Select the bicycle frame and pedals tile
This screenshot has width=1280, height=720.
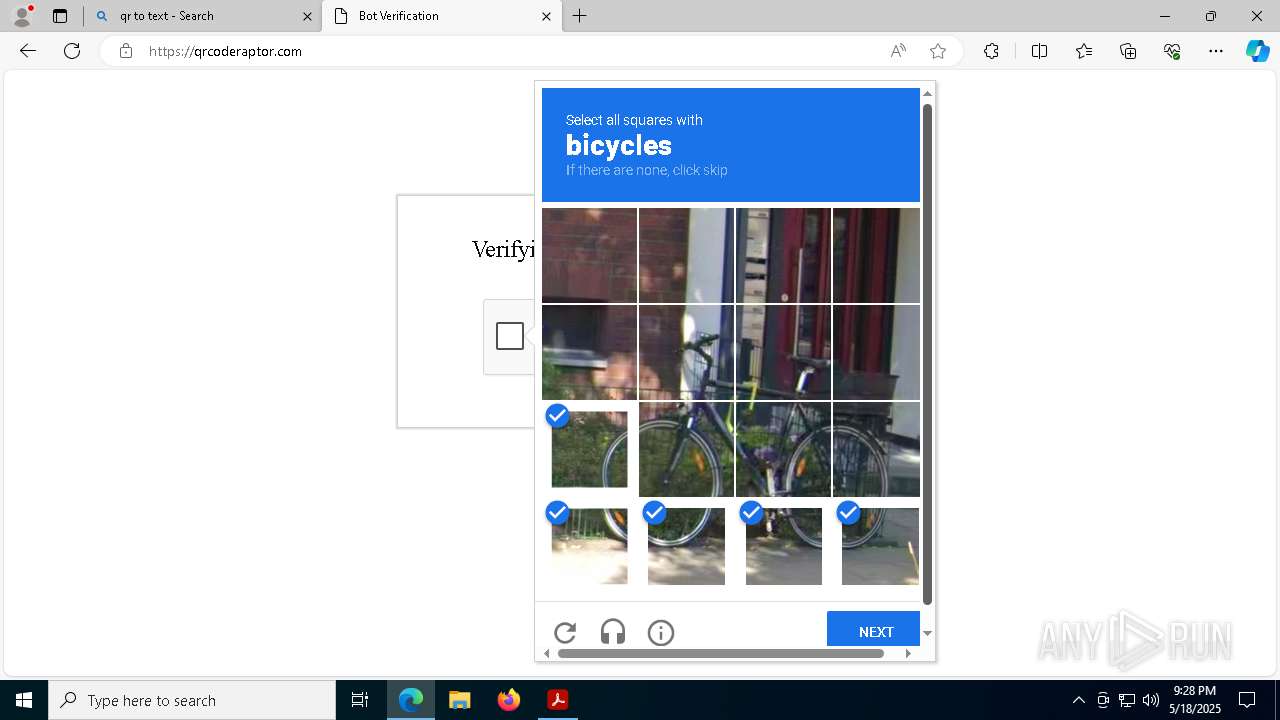pos(783,449)
